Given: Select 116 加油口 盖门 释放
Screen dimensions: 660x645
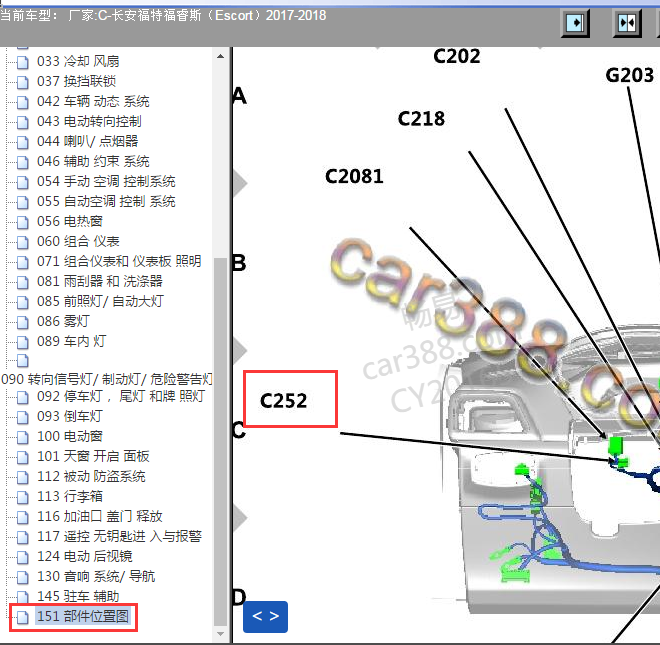Looking at the screenshot, I should pos(100,517).
